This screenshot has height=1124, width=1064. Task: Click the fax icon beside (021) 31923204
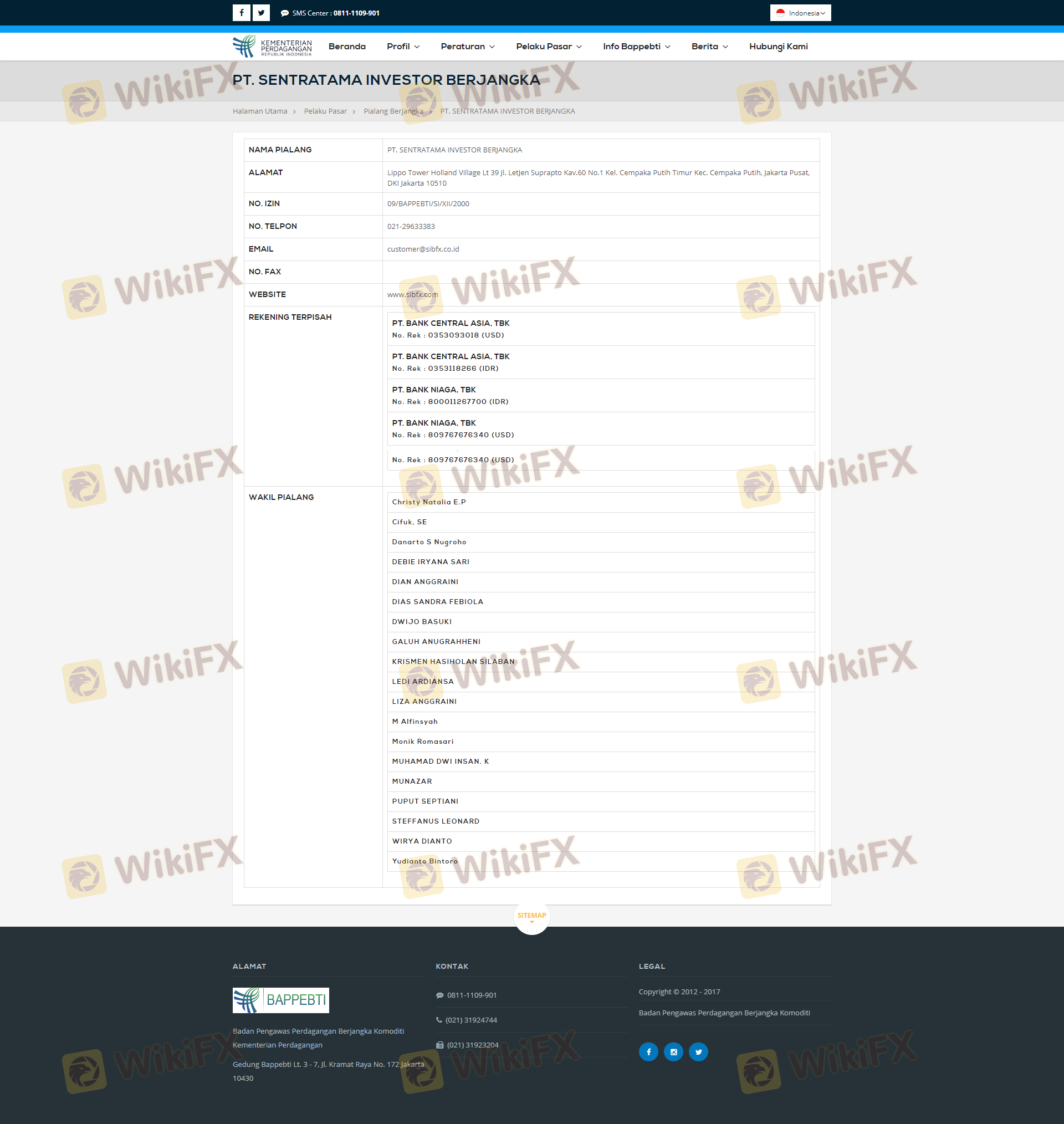439,1045
